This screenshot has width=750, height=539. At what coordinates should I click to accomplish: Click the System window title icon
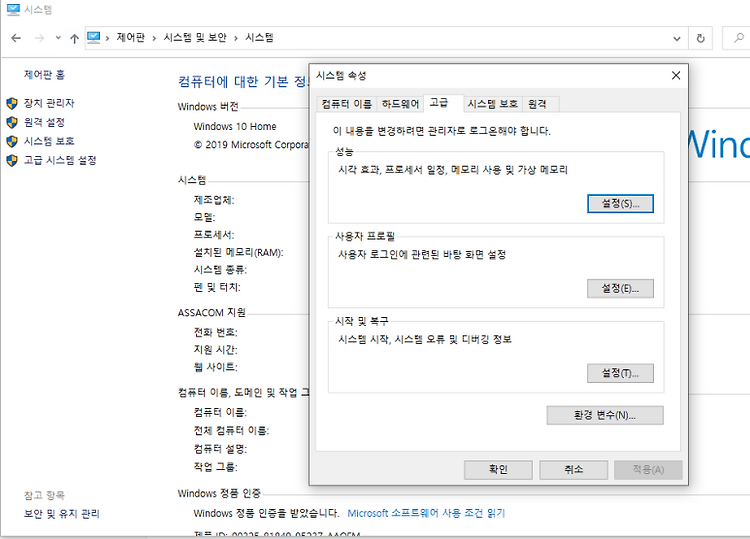tap(13, 9)
